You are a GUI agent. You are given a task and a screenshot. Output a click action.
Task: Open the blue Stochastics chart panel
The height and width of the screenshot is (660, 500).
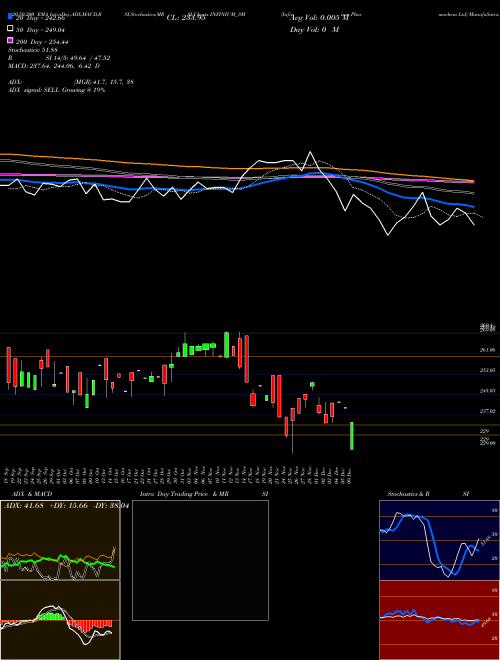(x=439, y=540)
